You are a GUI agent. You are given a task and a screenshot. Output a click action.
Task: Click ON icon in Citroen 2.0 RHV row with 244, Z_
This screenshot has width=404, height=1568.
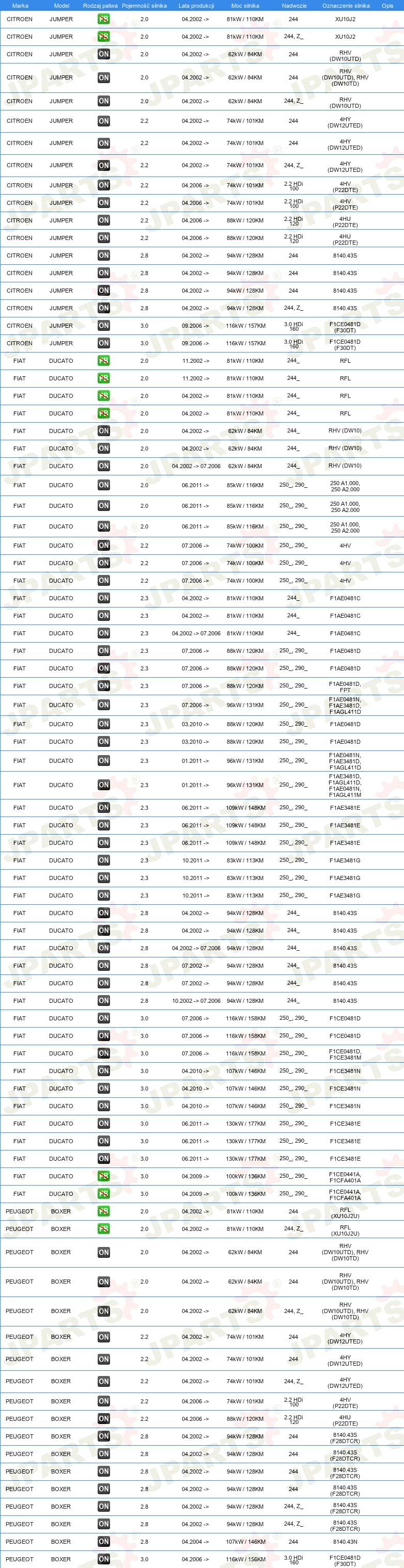(104, 102)
